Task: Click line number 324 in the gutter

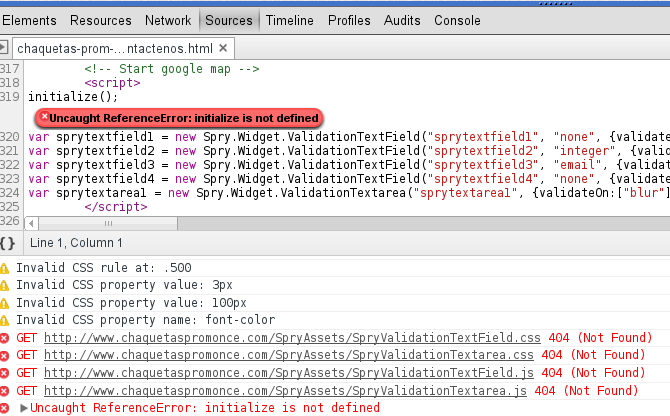Action: (10, 193)
